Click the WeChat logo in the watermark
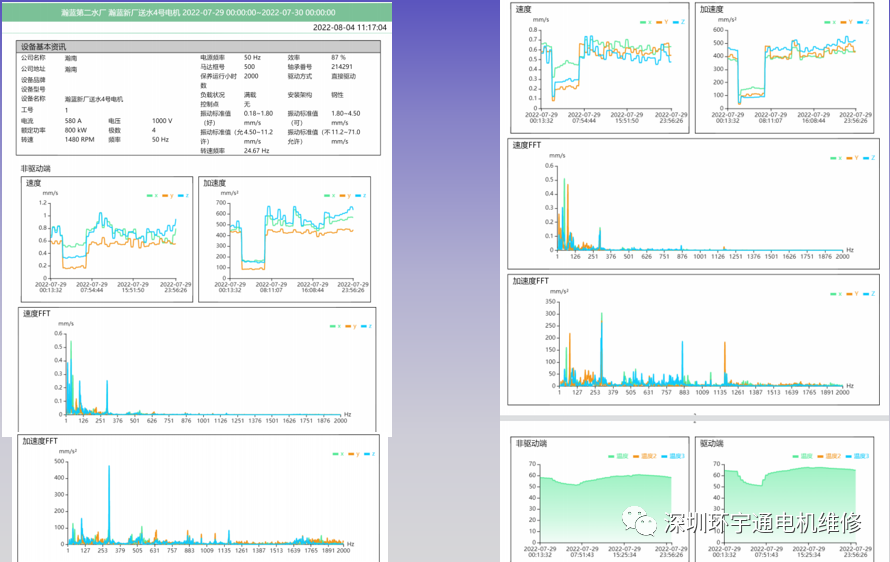Viewport: 890px width, 562px height. [638, 521]
